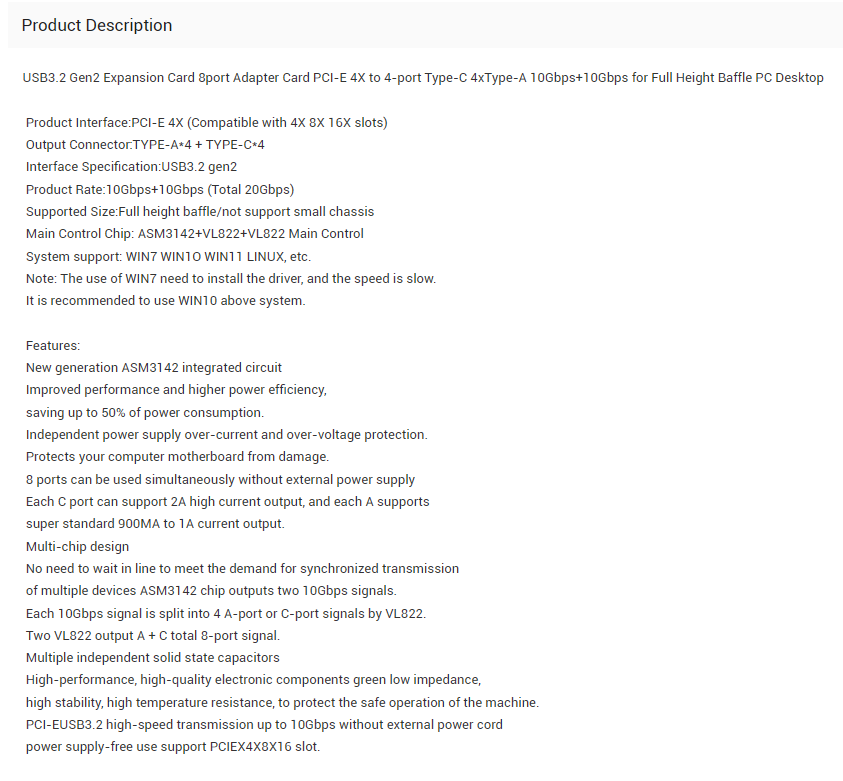The height and width of the screenshot is (781, 843).
Task: Click the over-current and over-voltage protection line
Action: 226,434
